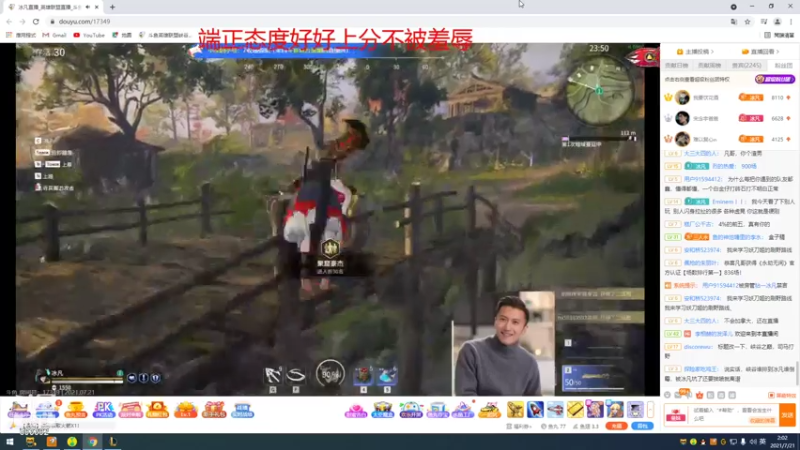
Task: Click the 鱼丸 77 balance text
Action: click(553, 426)
